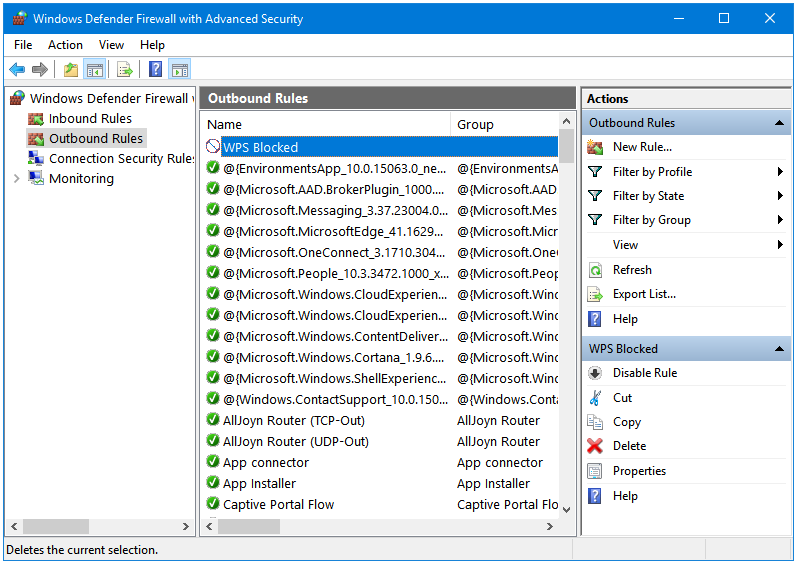Select the Captive Portal Flow rule
The height and width of the screenshot is (564, 797).
pyautogui.click(x=381, y=505)
